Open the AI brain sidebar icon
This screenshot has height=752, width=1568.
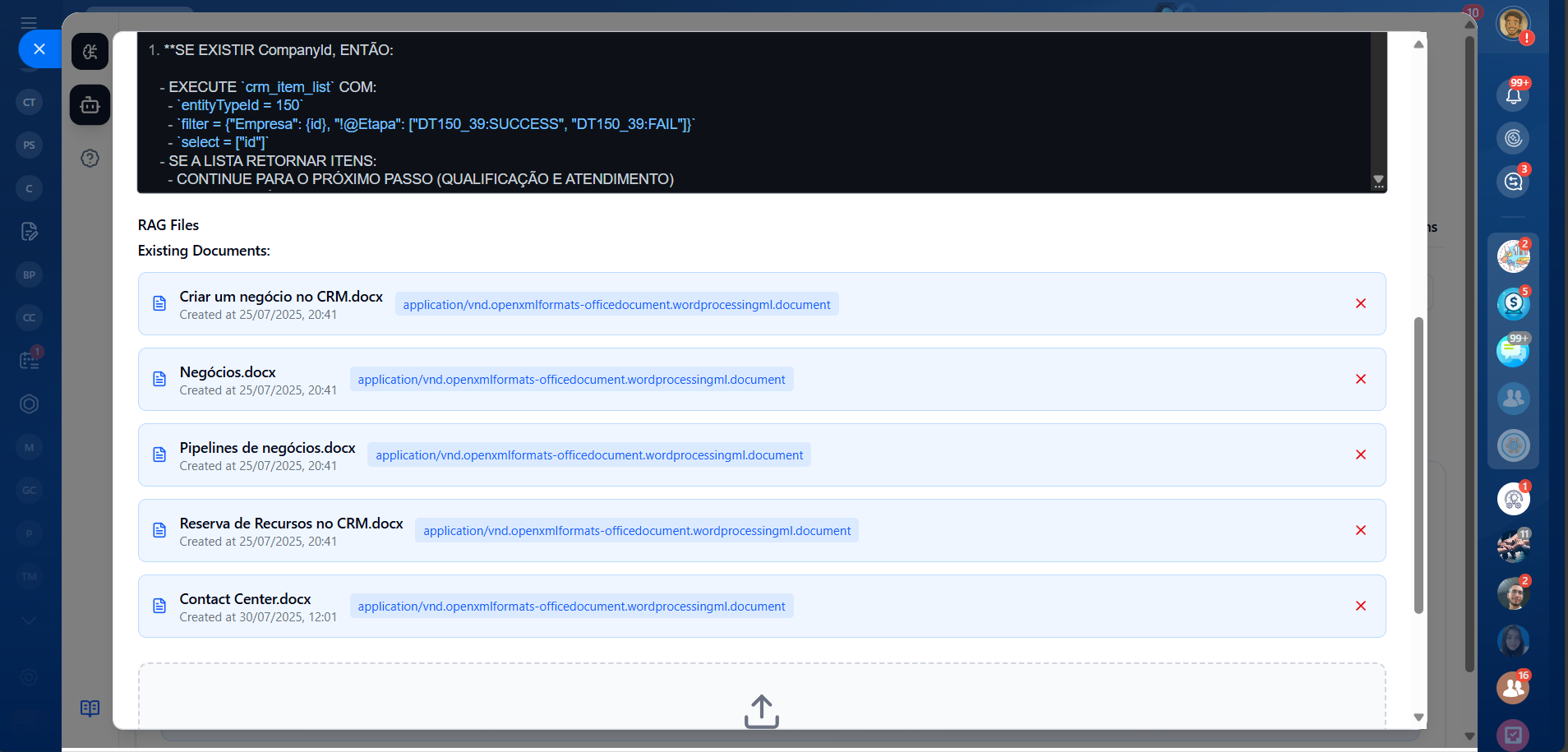[90, 52]
